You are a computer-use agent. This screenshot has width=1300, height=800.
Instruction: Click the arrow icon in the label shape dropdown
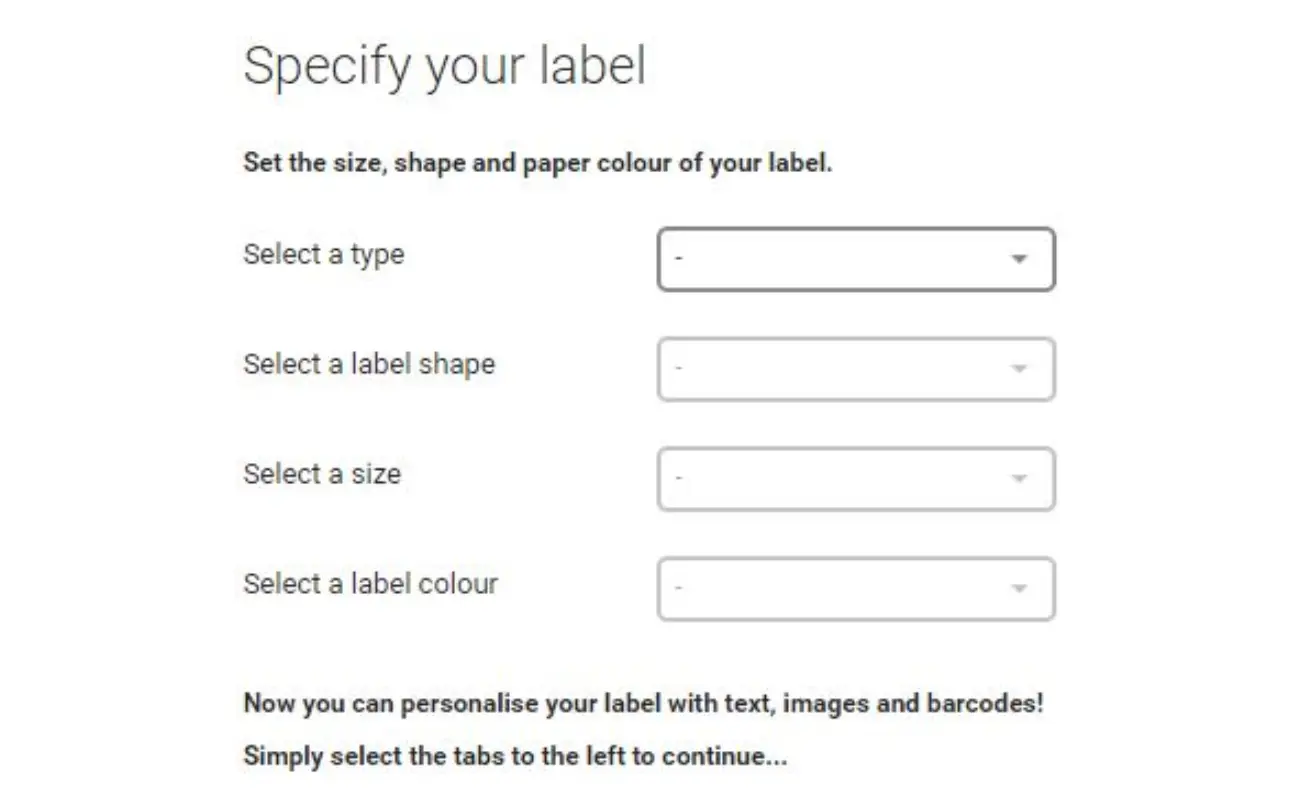click(1019, 370)
